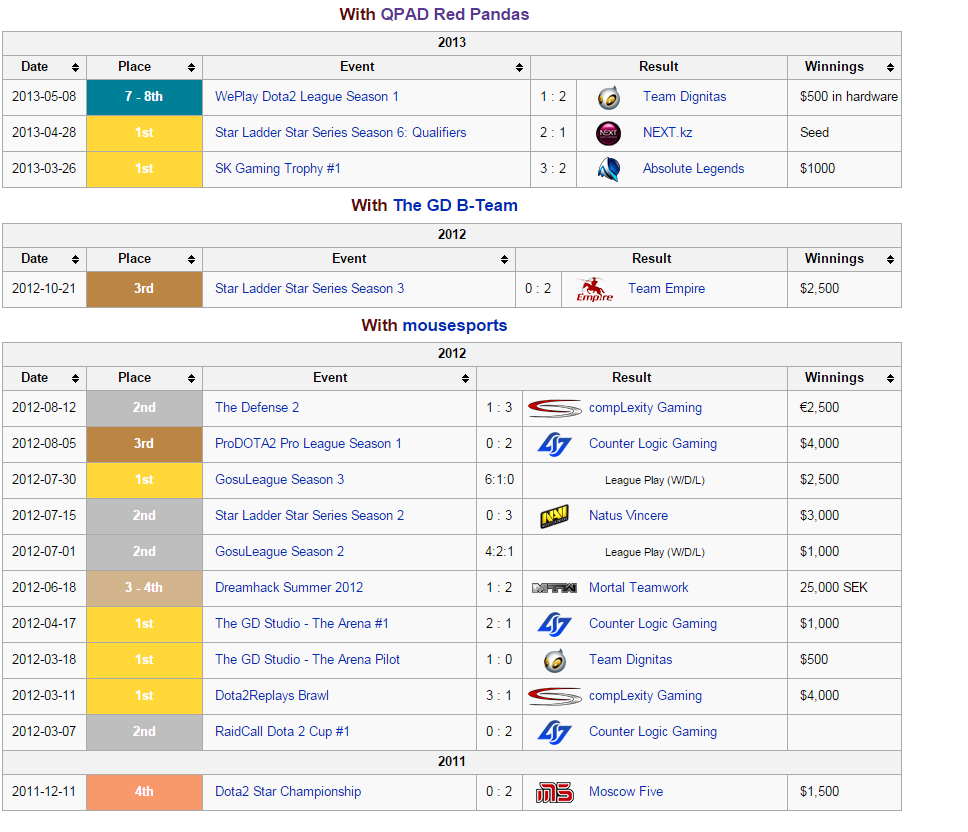
Task: Sort QPAD Red Pandas table by Place
Action: (x=191, y=67)
